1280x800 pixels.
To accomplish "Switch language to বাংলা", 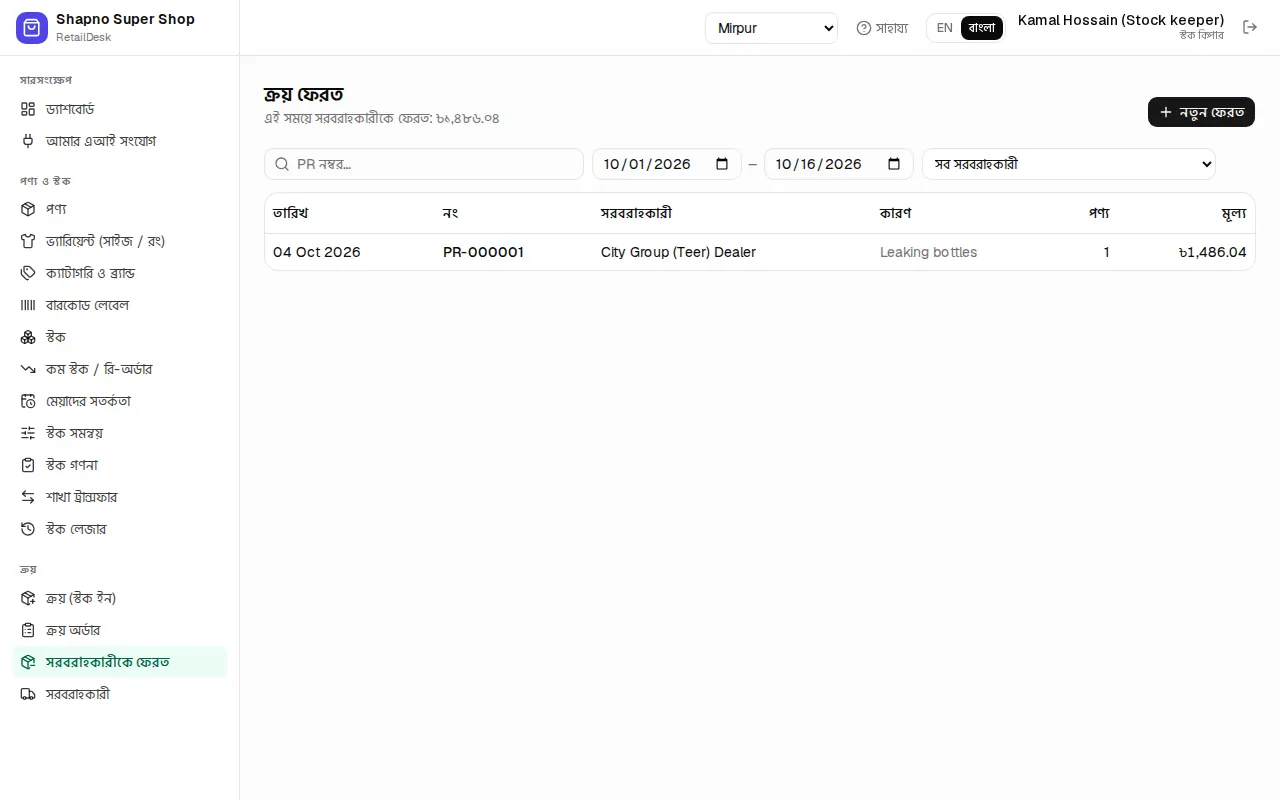I will (982, 28).
